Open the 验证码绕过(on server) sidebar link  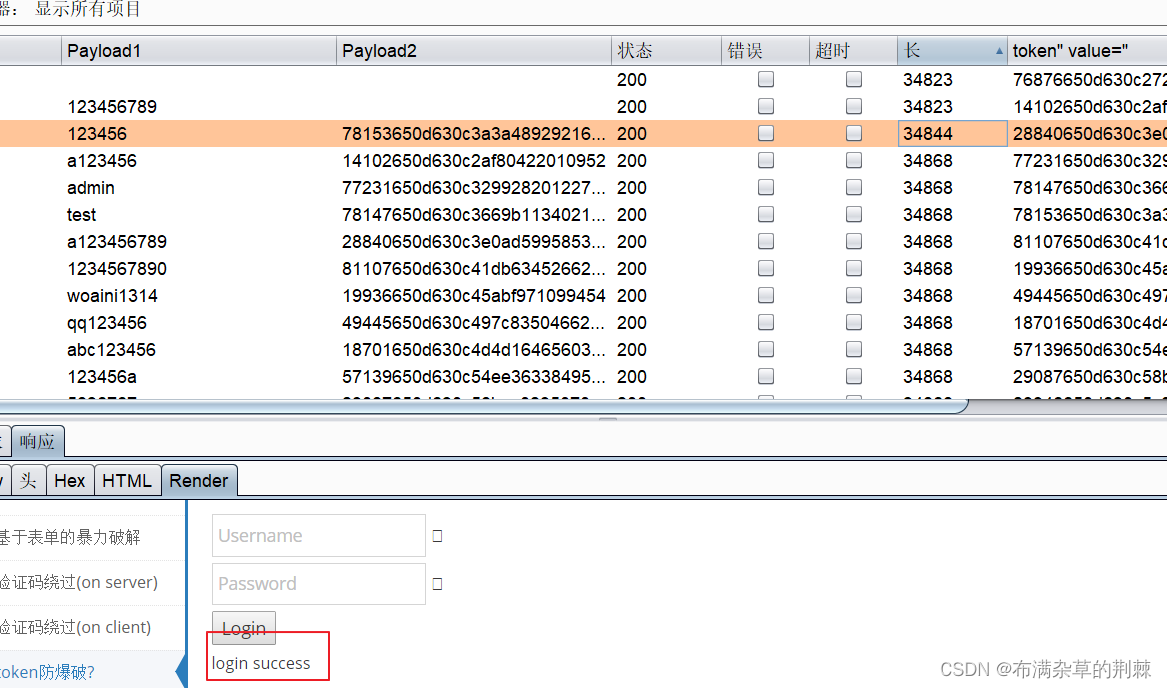point(79,582)
